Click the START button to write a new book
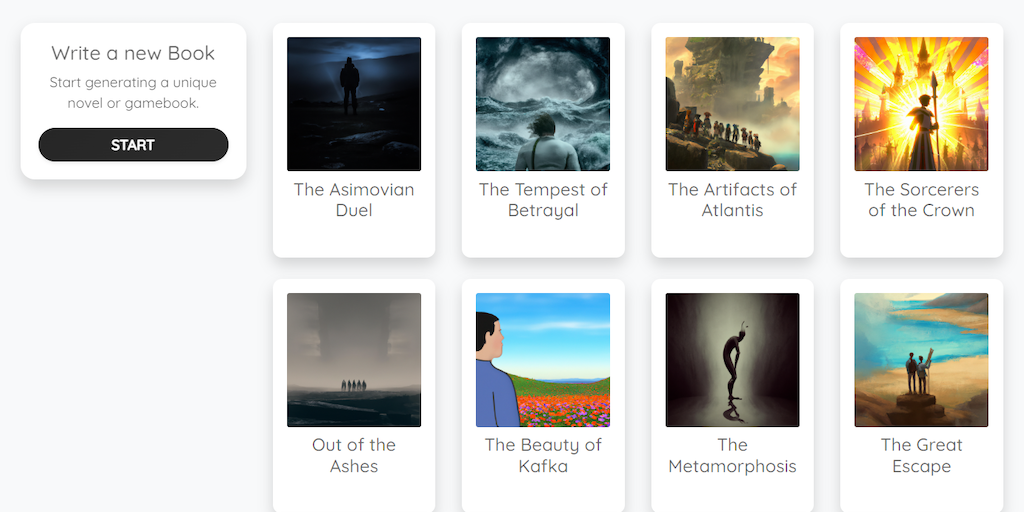The width and height of the screenshot is (1024, 512). [133, 145]
